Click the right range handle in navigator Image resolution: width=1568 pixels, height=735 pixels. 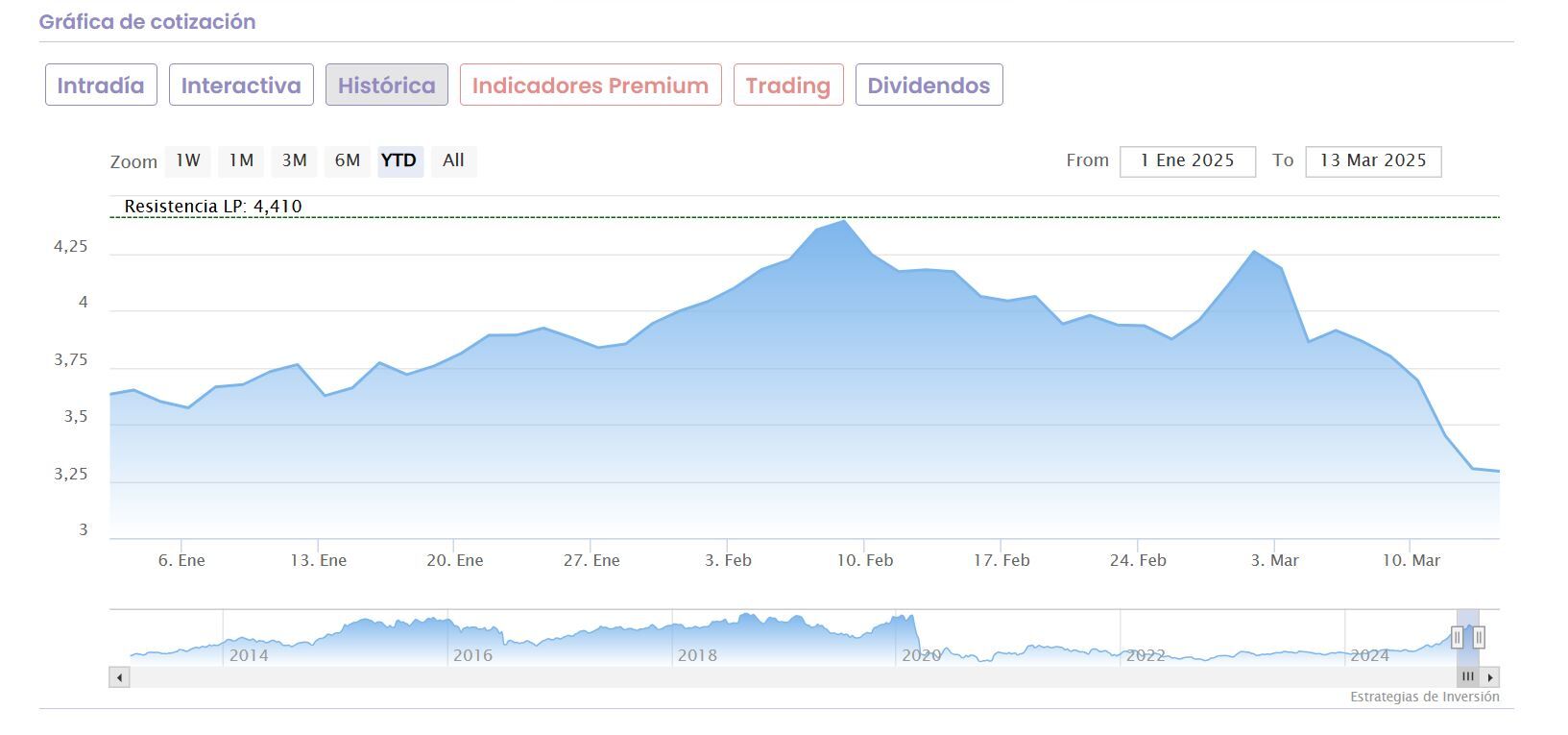click(1479, 637)
